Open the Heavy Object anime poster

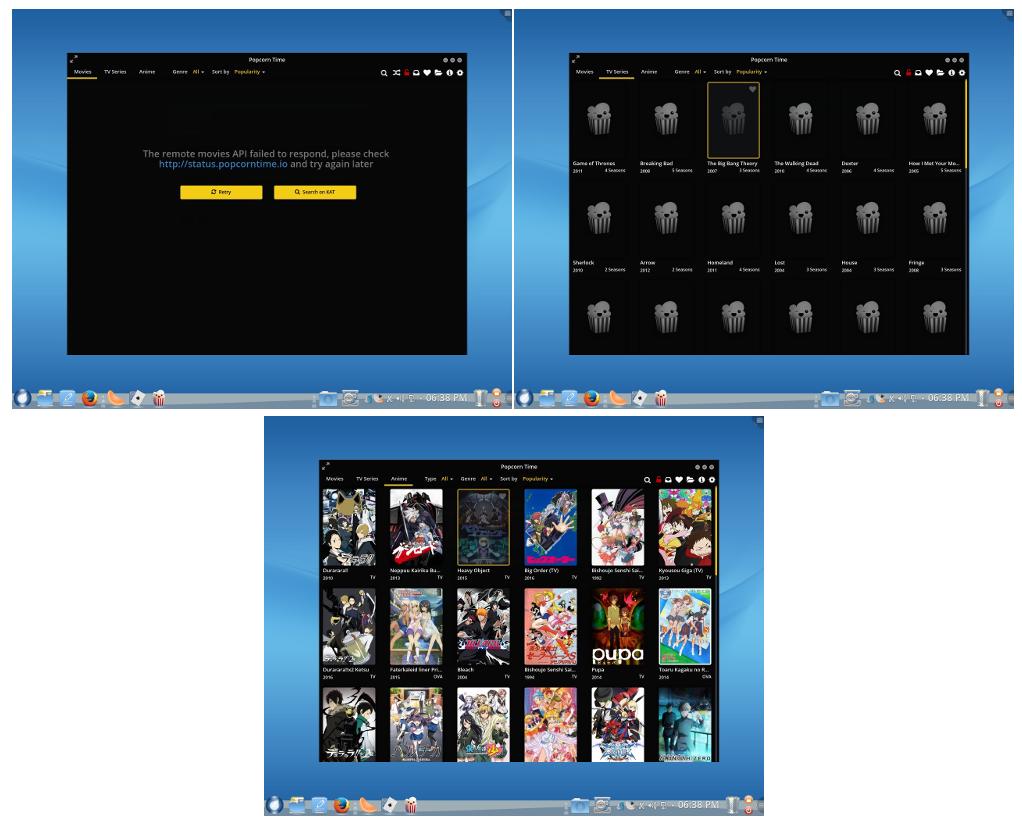point(483,527)
